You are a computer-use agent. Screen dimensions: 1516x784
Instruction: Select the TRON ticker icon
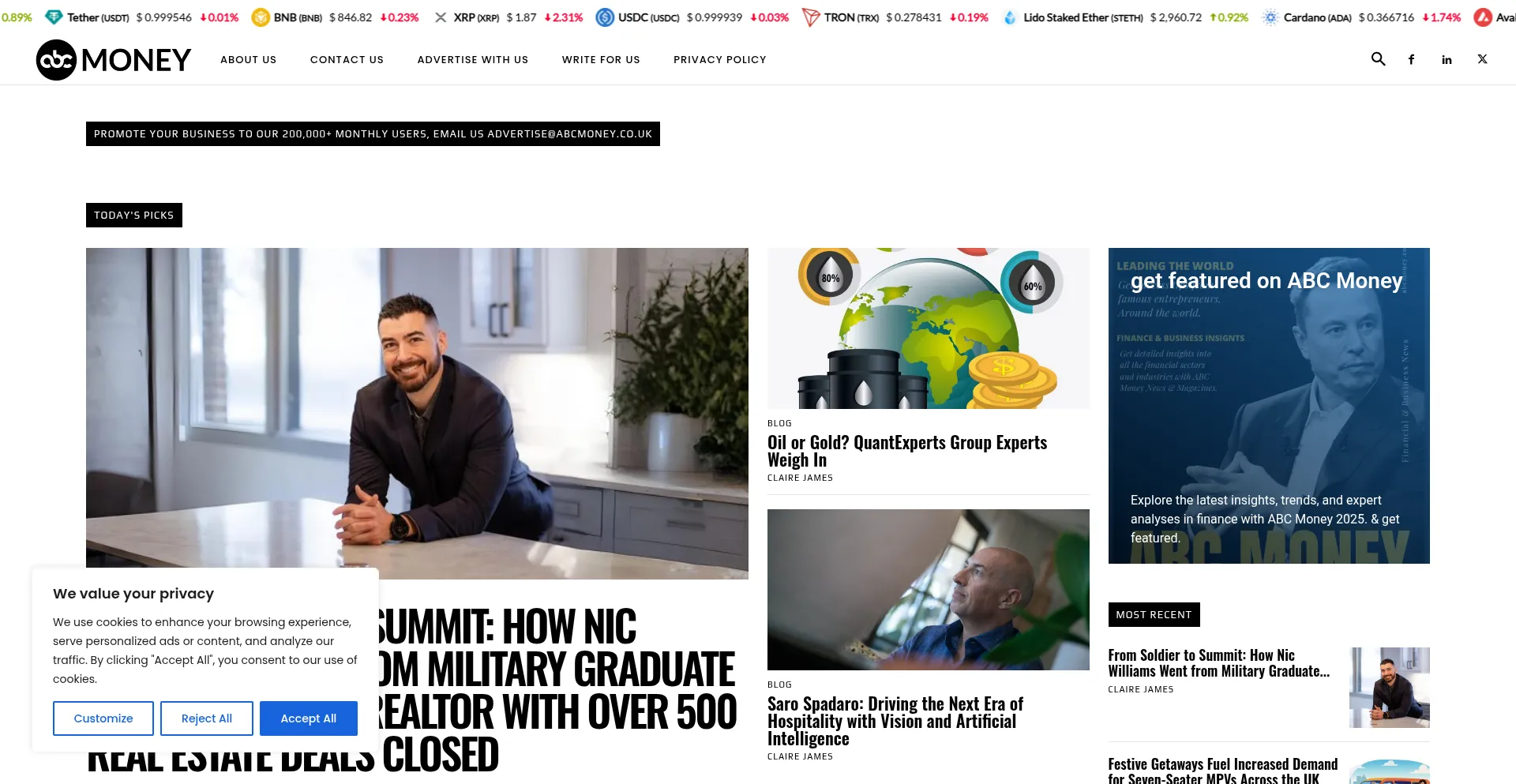coord(810,17)
